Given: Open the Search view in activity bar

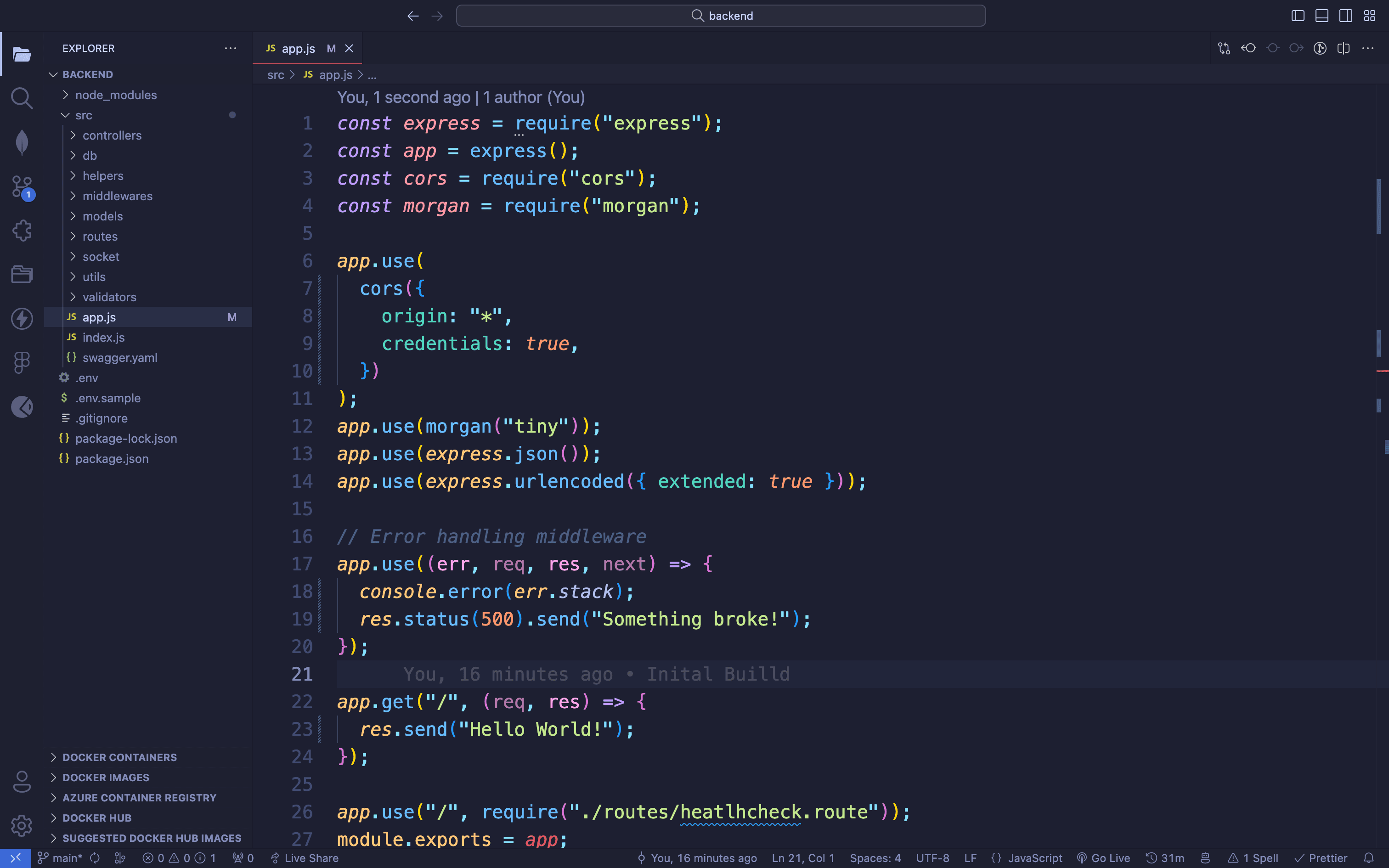Looking at the screenshot, I should tap(22, 98).
